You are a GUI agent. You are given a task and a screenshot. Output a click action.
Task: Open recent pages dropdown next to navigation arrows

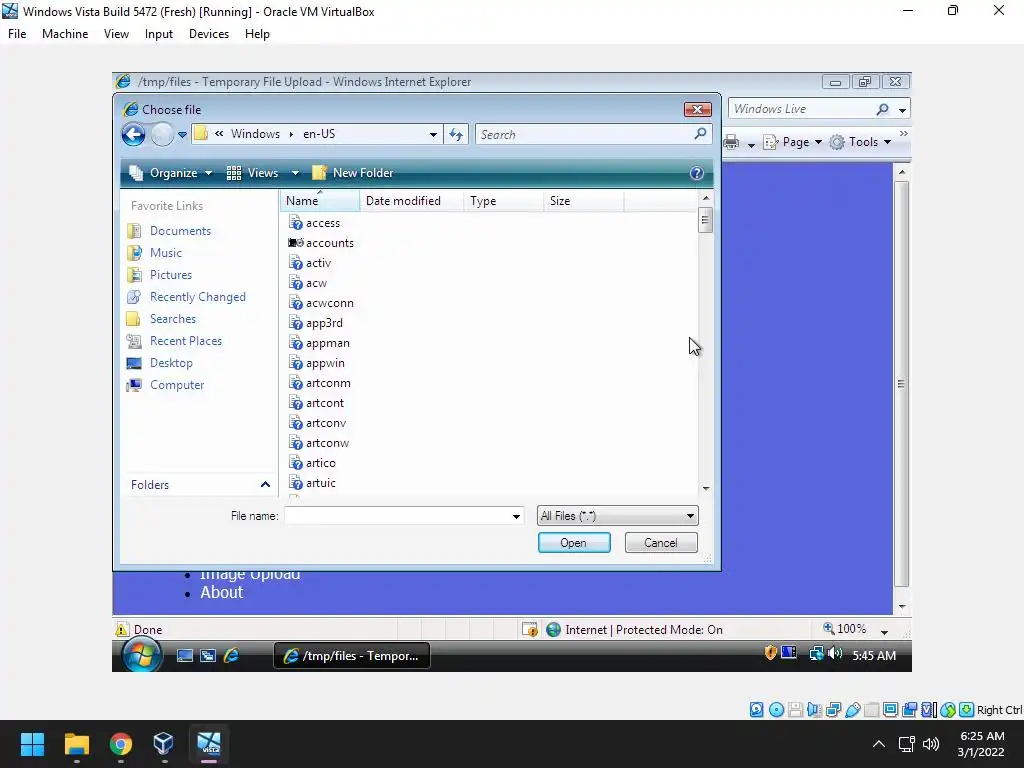pos(182,135)
